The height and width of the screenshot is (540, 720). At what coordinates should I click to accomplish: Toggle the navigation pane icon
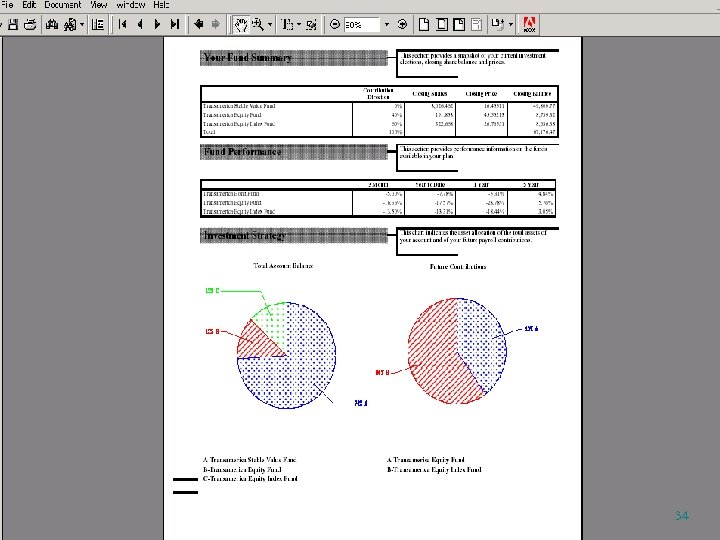tap(98, 24)
